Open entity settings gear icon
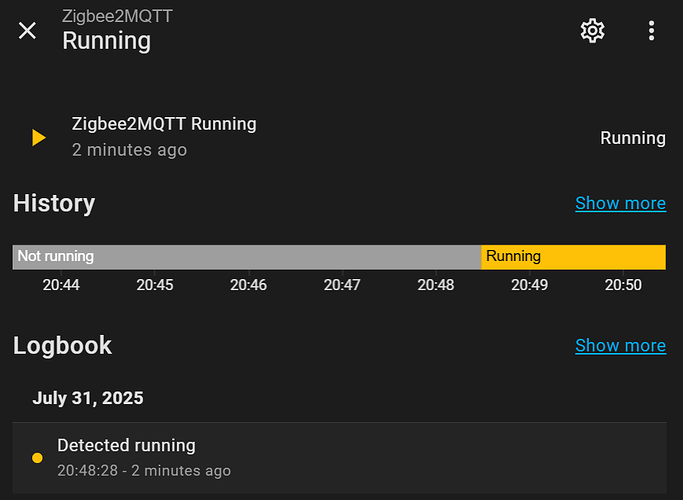The image size is (683, 500). pyautogui.click(x=593, y=31)
